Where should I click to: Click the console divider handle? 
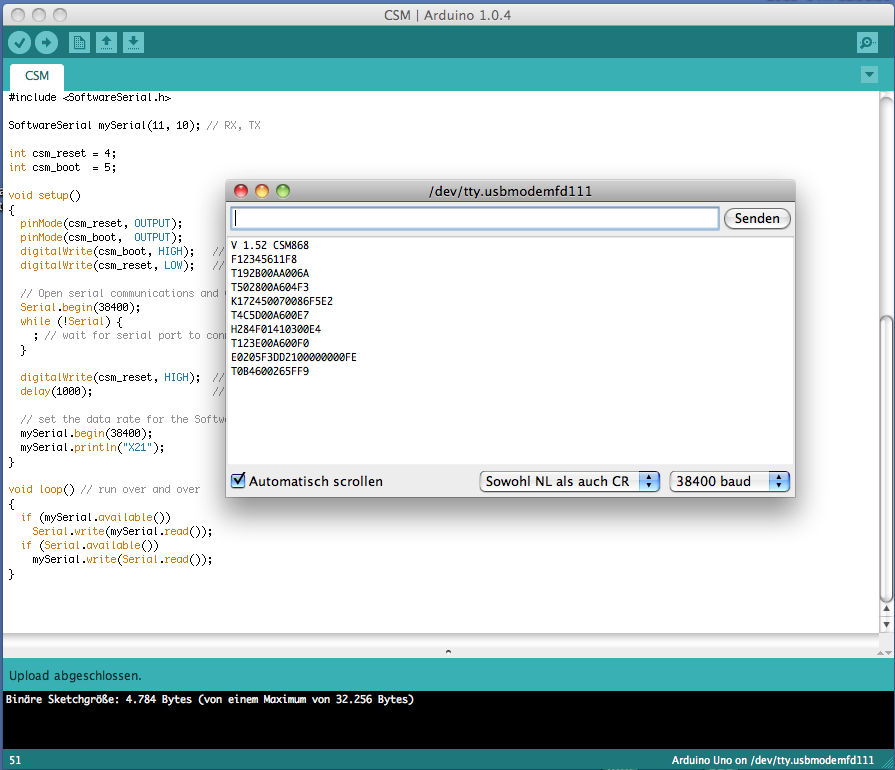pos(448,651)
